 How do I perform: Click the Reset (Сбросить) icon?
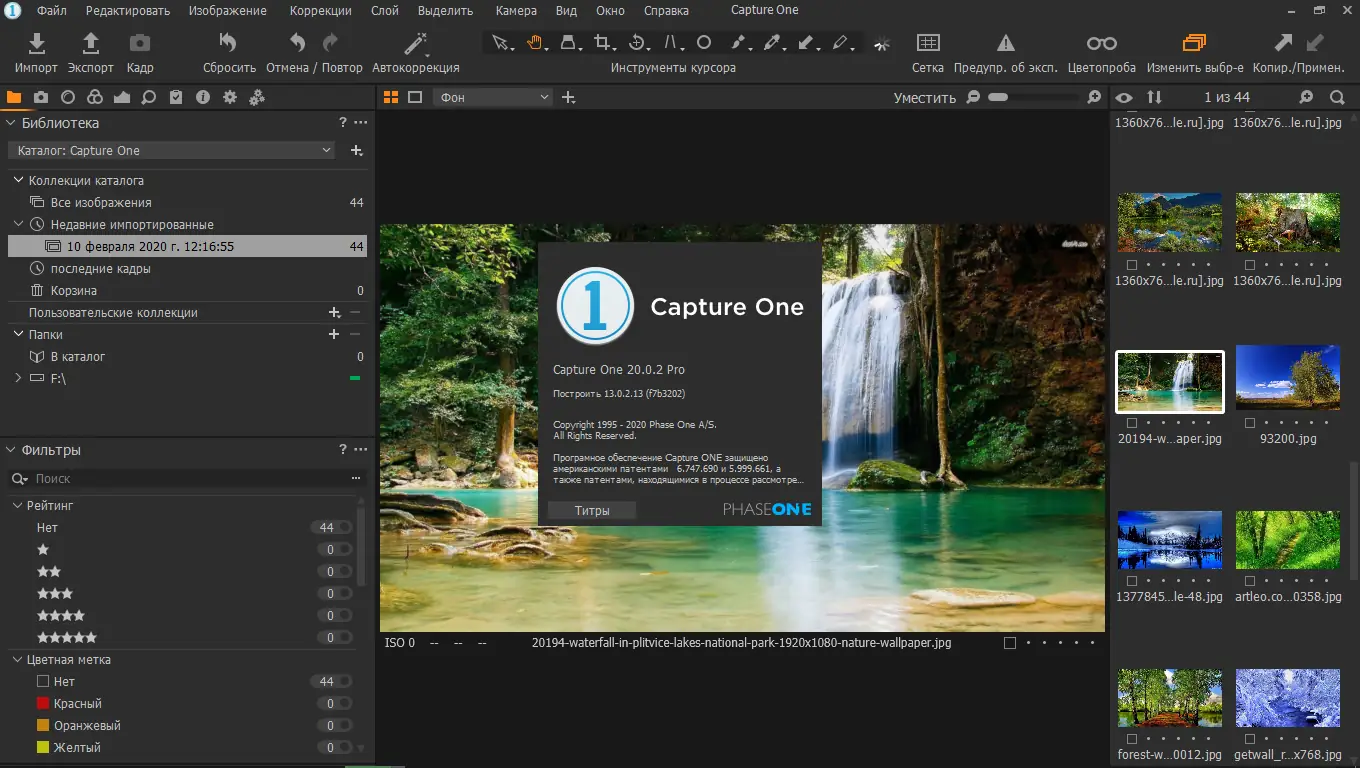click(x=229, y=44)
